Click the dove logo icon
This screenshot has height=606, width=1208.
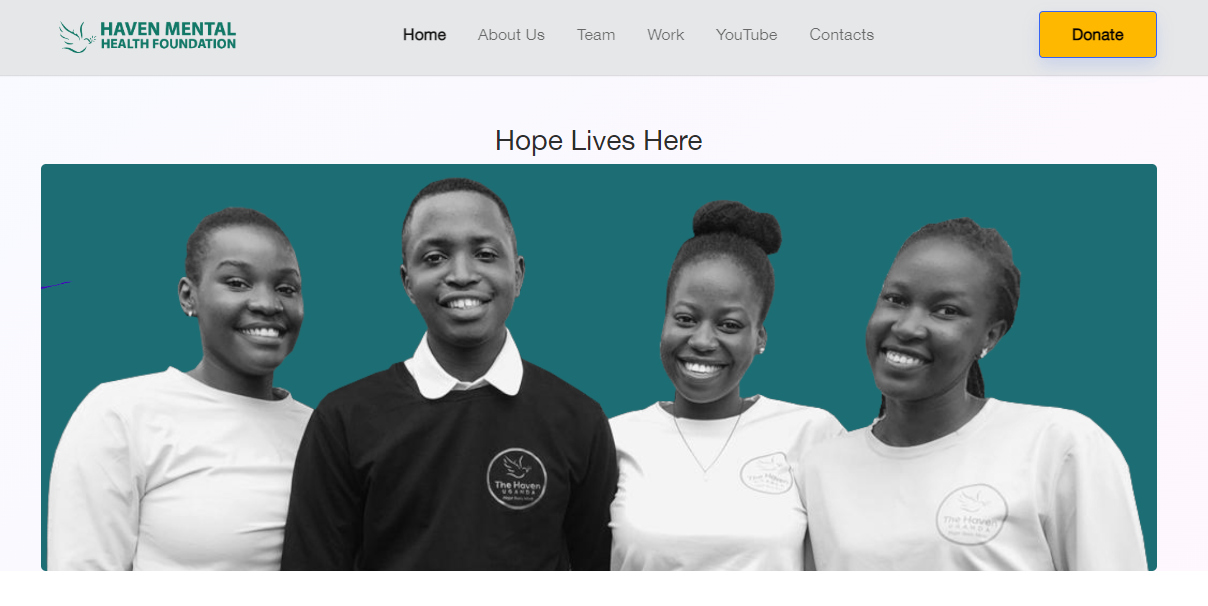click(x=77, y=36)
